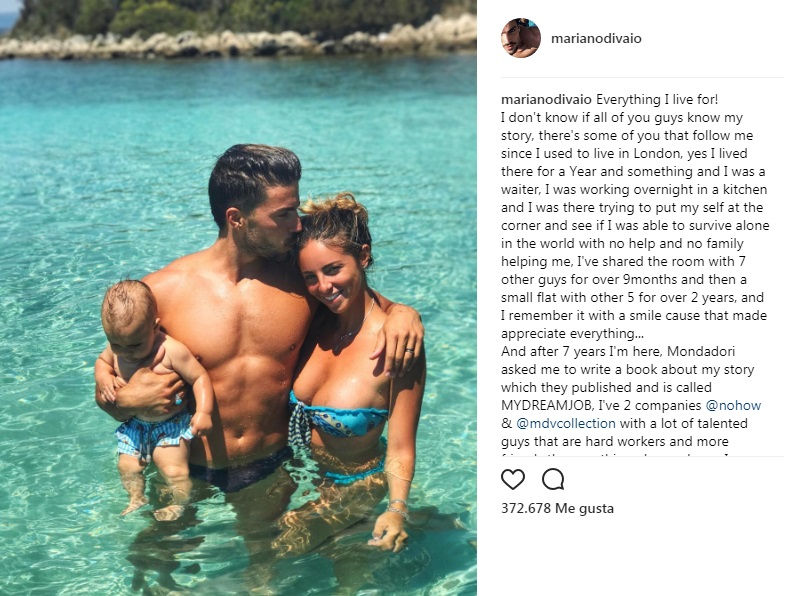
Task: Follow the @nohow mention link
Action: point(733,405)
